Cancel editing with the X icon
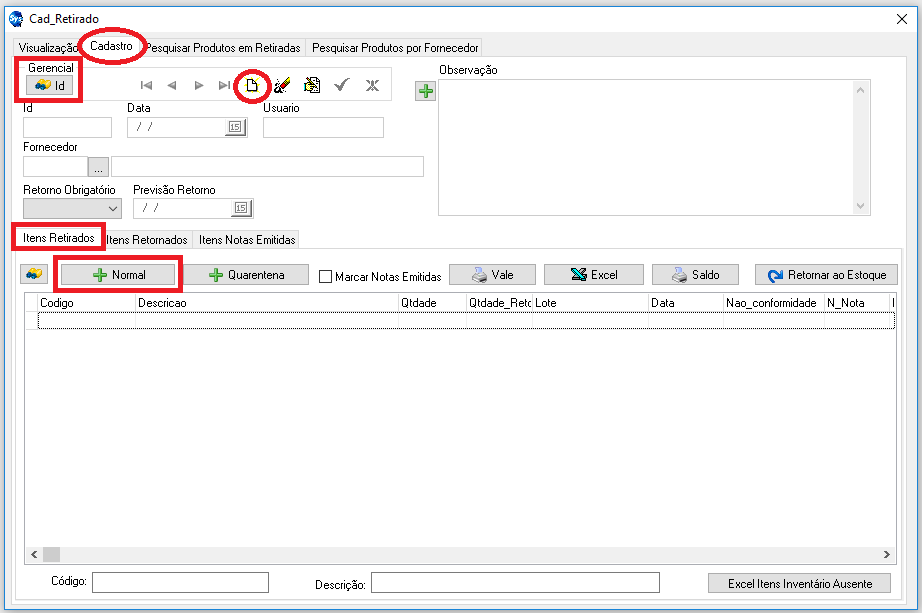 coord(372,85)
